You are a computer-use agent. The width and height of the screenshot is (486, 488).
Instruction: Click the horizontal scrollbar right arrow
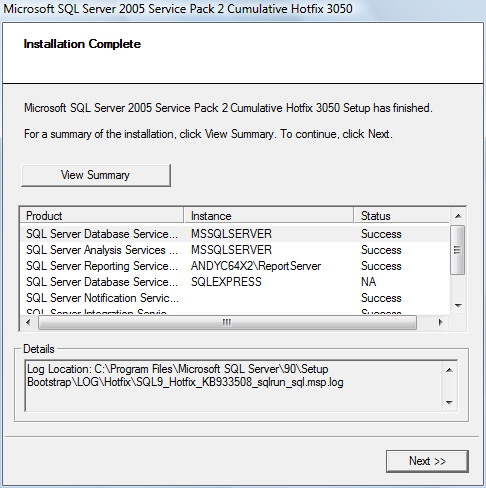tap(441, 322)
